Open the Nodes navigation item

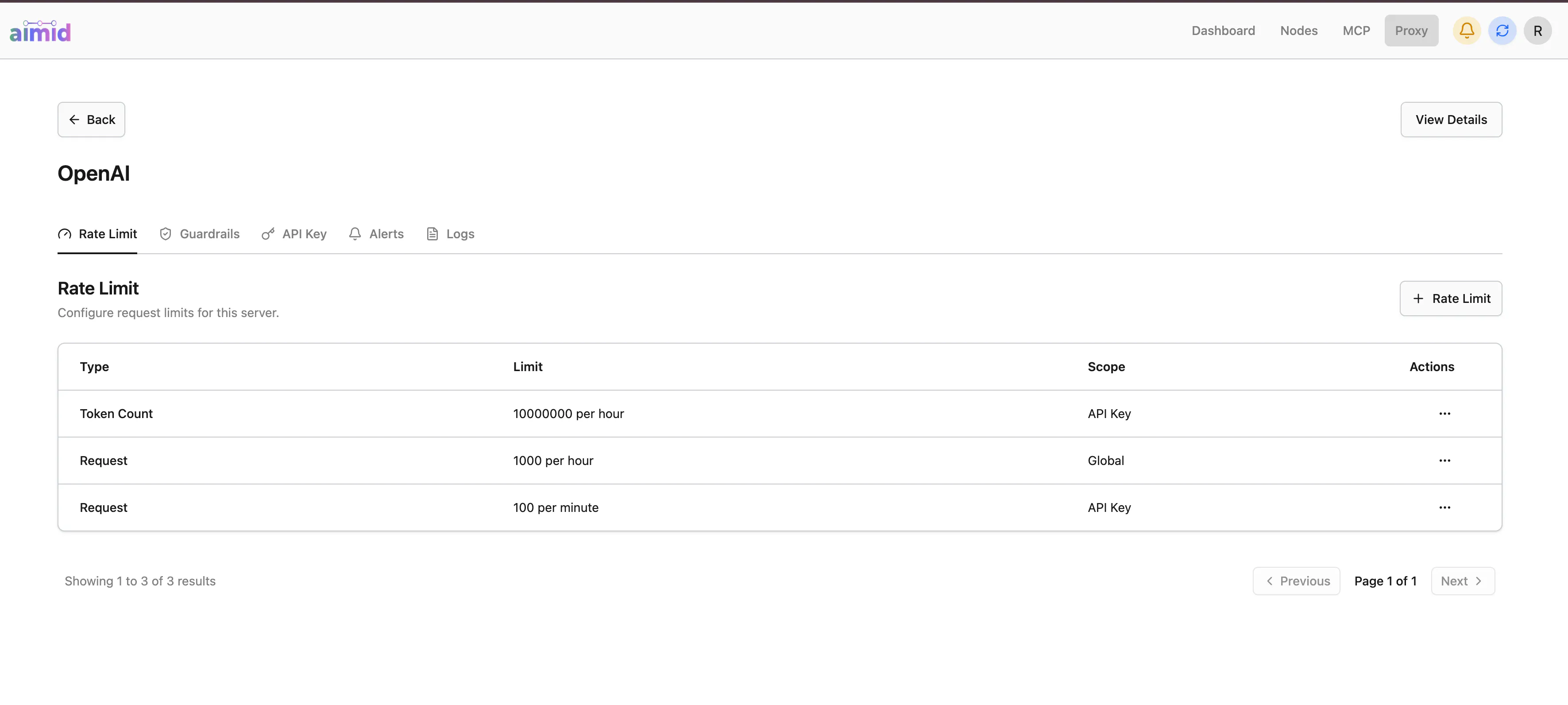(x=1298, y=31)
